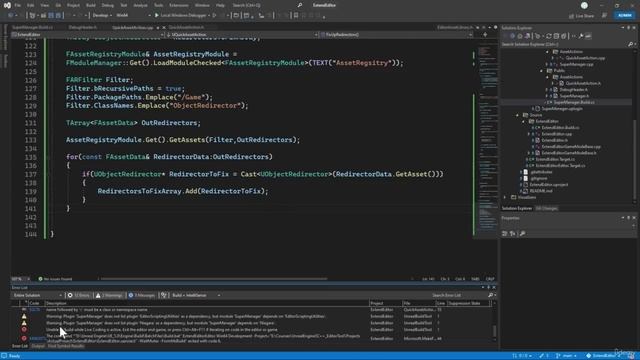
Task: Switch to Git Changes tab
Action: 546,209
